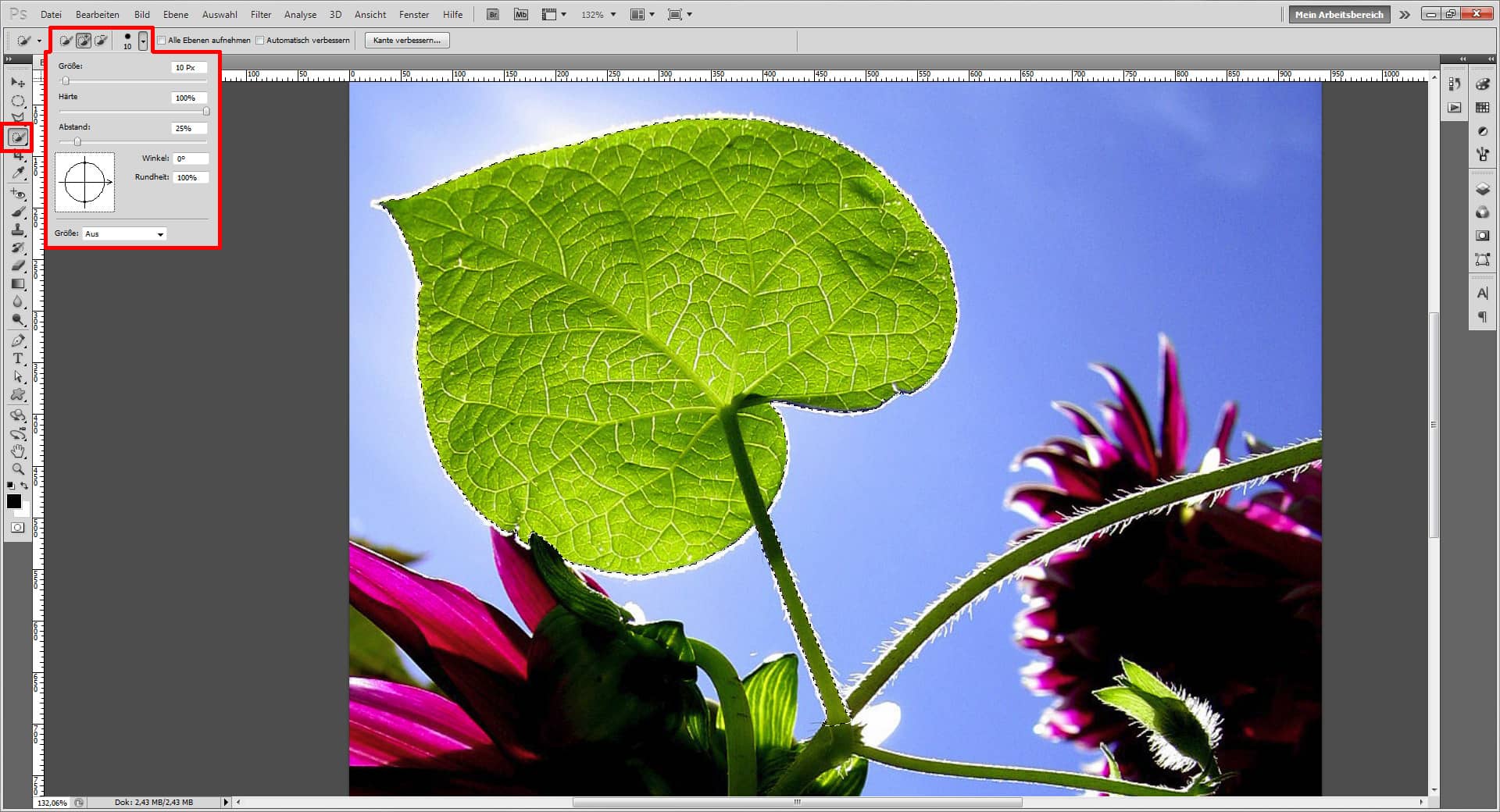Open the zoom level 132% dropdown
The width and height of the screenshot is (1500, 812).
pyautogui.click(x=614, y=14)
